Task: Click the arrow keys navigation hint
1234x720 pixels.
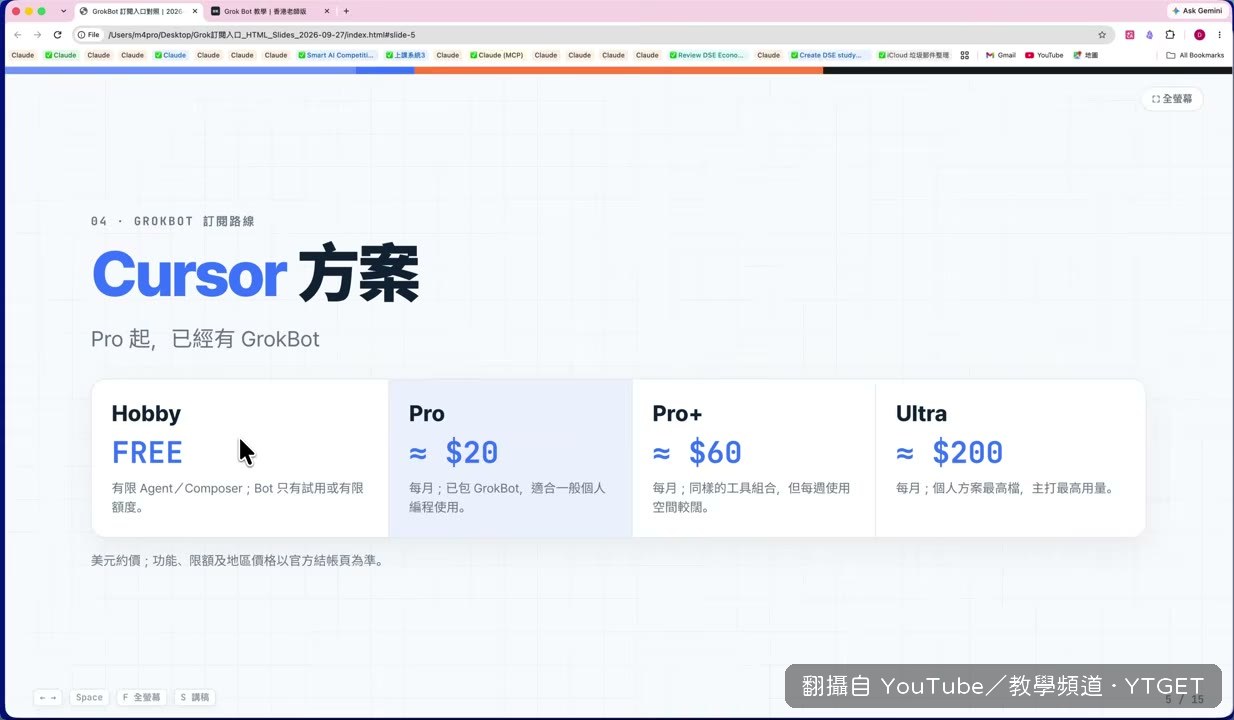Action: (48, 697)
